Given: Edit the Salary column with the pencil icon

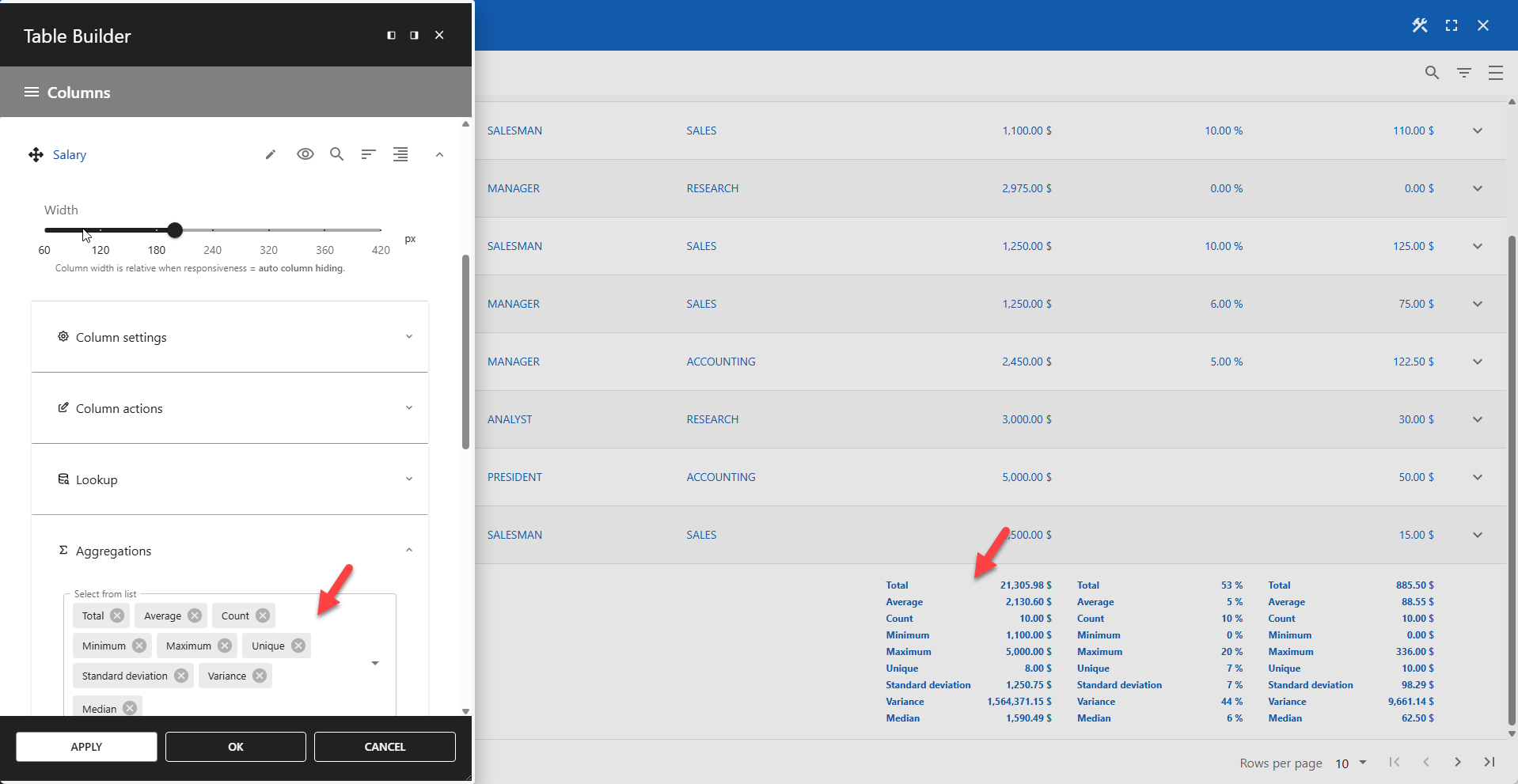Looking at the screenshot, I should click(x=271, y=153).
